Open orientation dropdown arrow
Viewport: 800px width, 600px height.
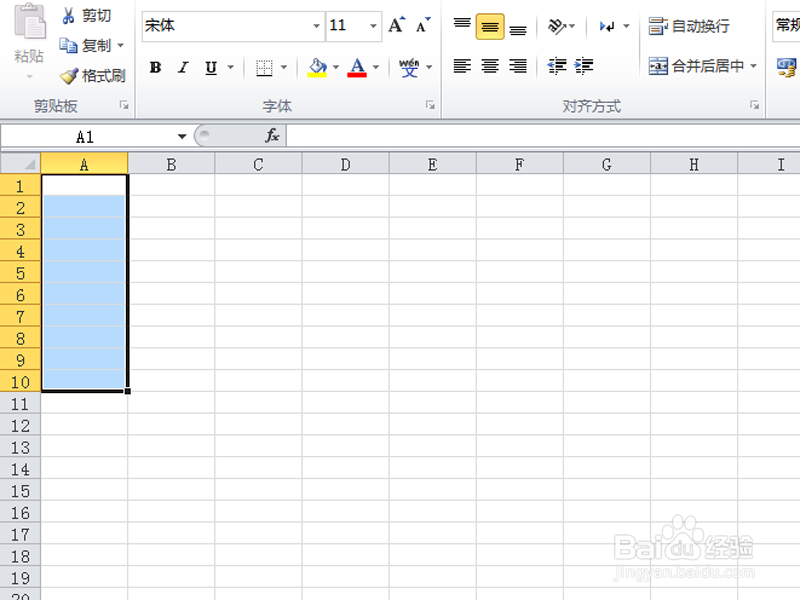coord(572,26)
